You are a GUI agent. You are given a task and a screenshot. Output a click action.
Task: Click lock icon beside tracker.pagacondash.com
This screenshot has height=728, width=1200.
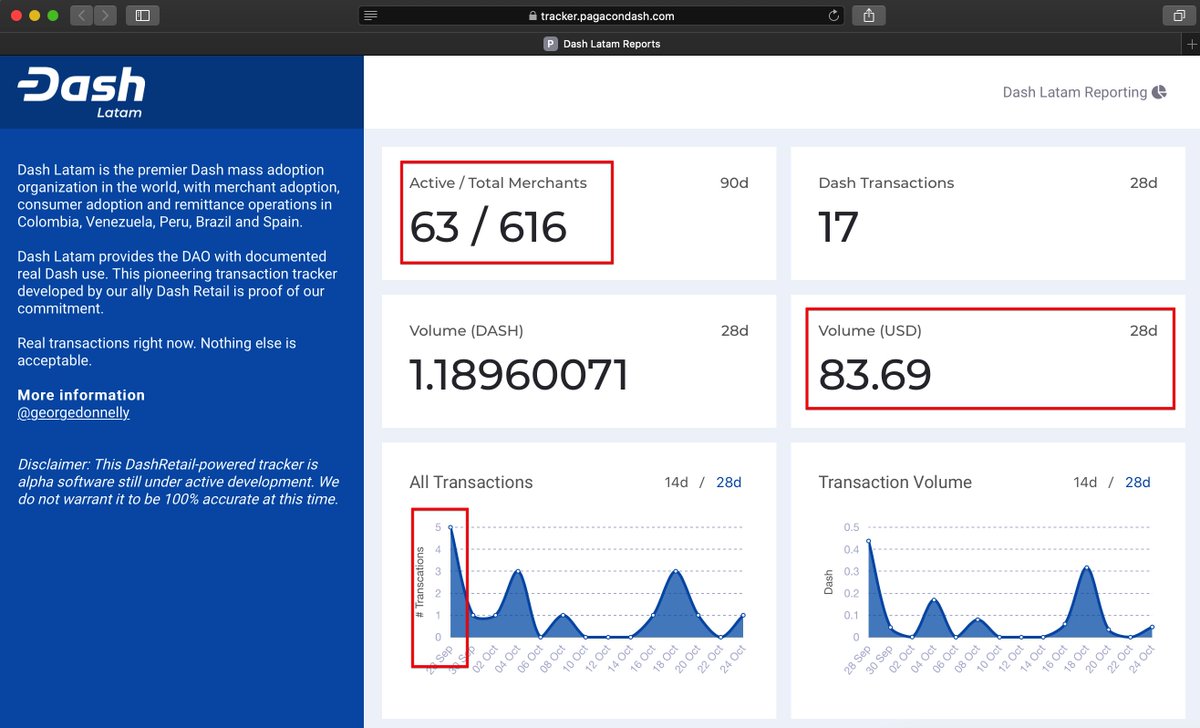coord(532,16)
